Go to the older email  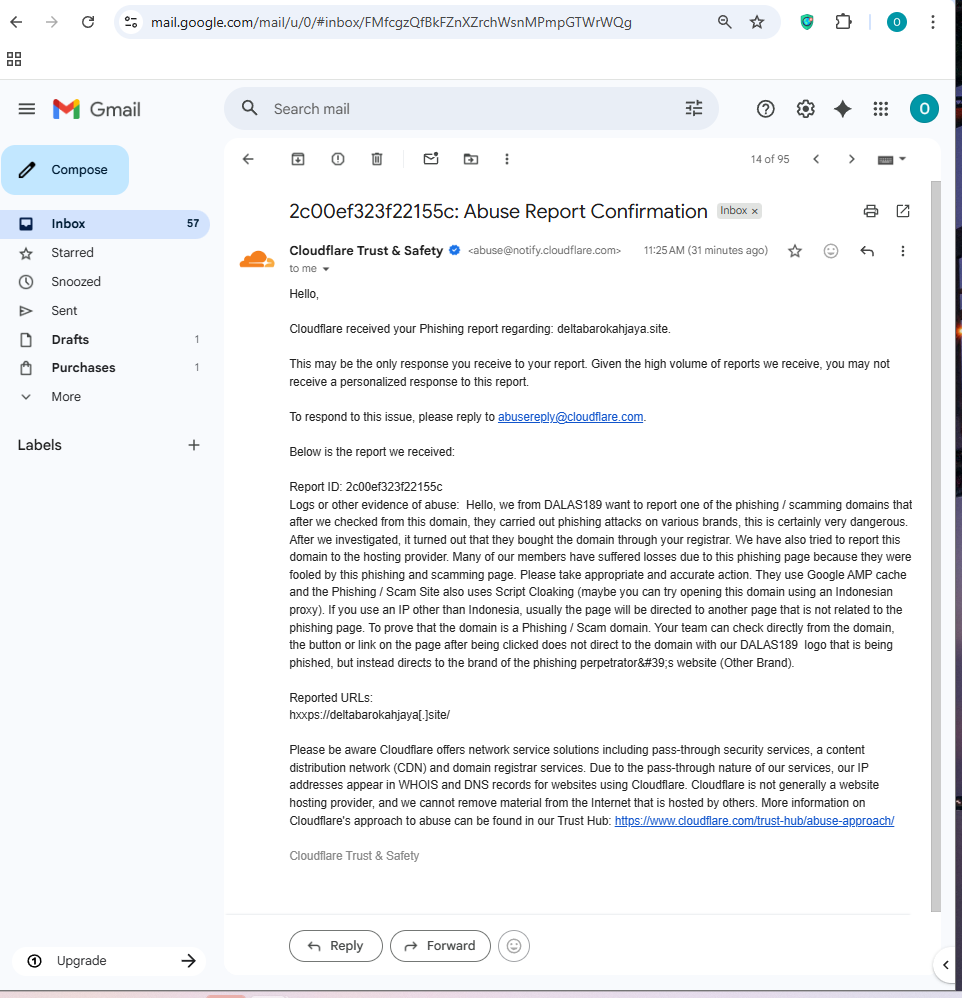851,159
